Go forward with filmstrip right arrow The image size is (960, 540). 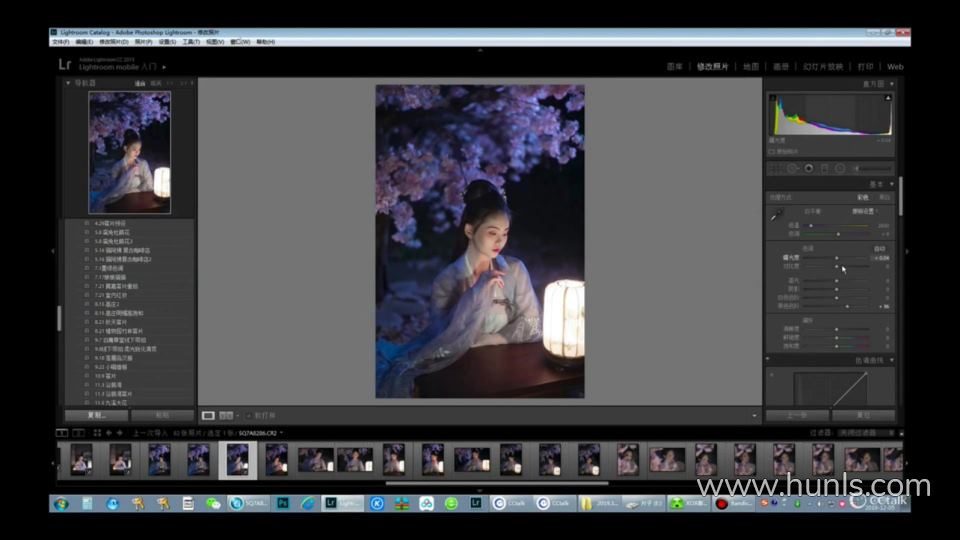click(x=119, y=433)
